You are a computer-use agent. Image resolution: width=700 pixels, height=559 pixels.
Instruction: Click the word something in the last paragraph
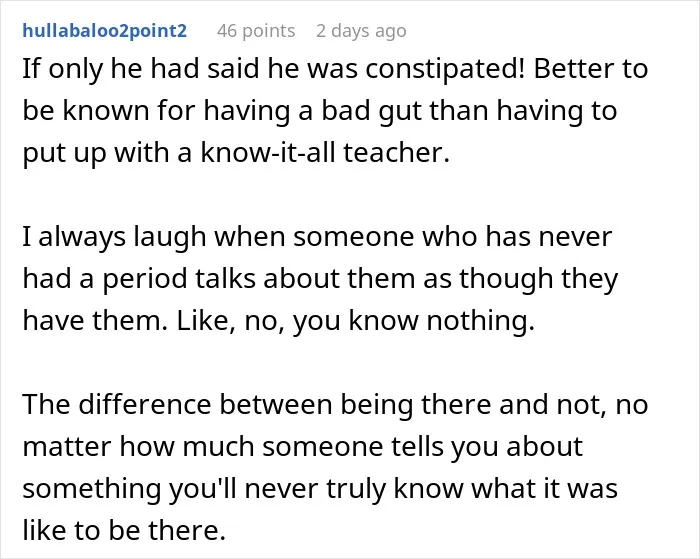91,488
